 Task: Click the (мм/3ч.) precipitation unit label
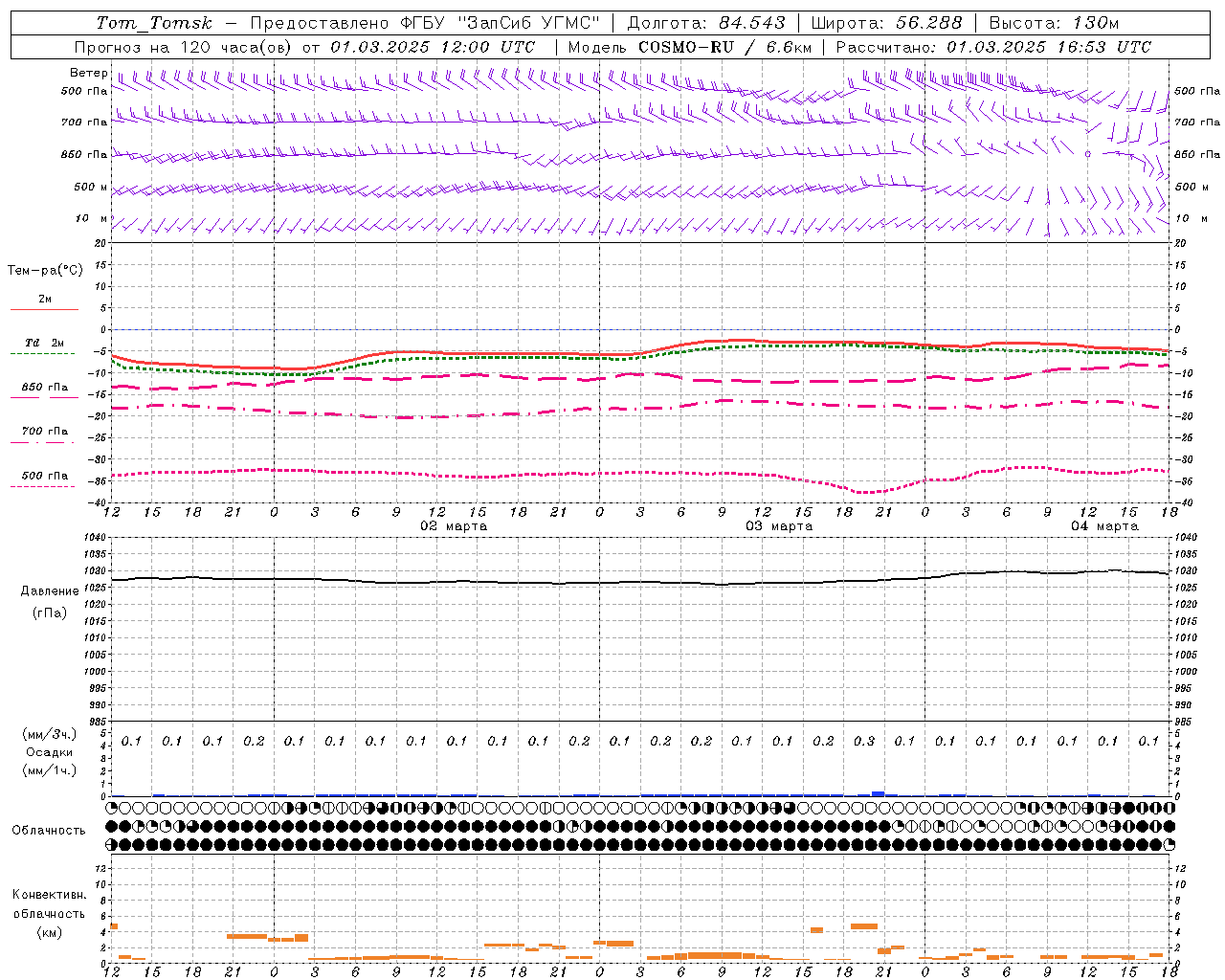50,734
